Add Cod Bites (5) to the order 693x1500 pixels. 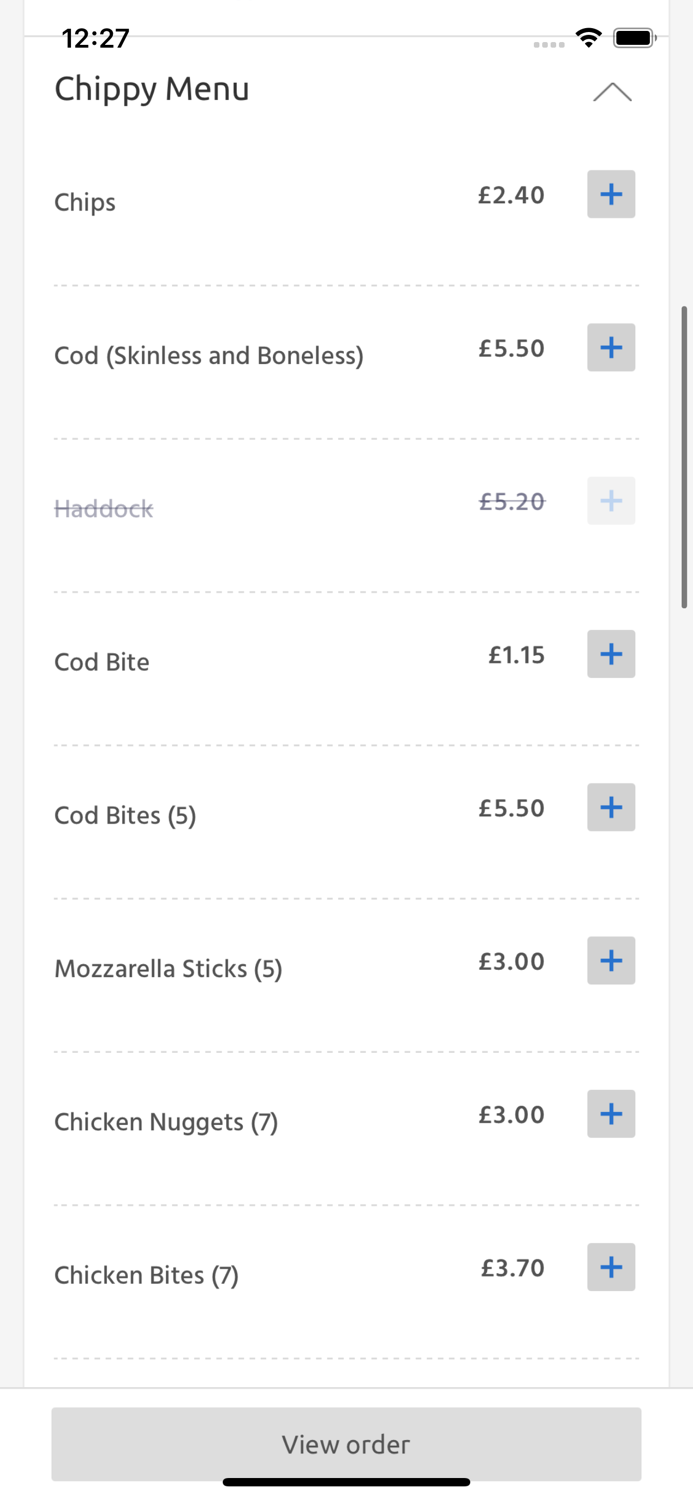(611, 808)
